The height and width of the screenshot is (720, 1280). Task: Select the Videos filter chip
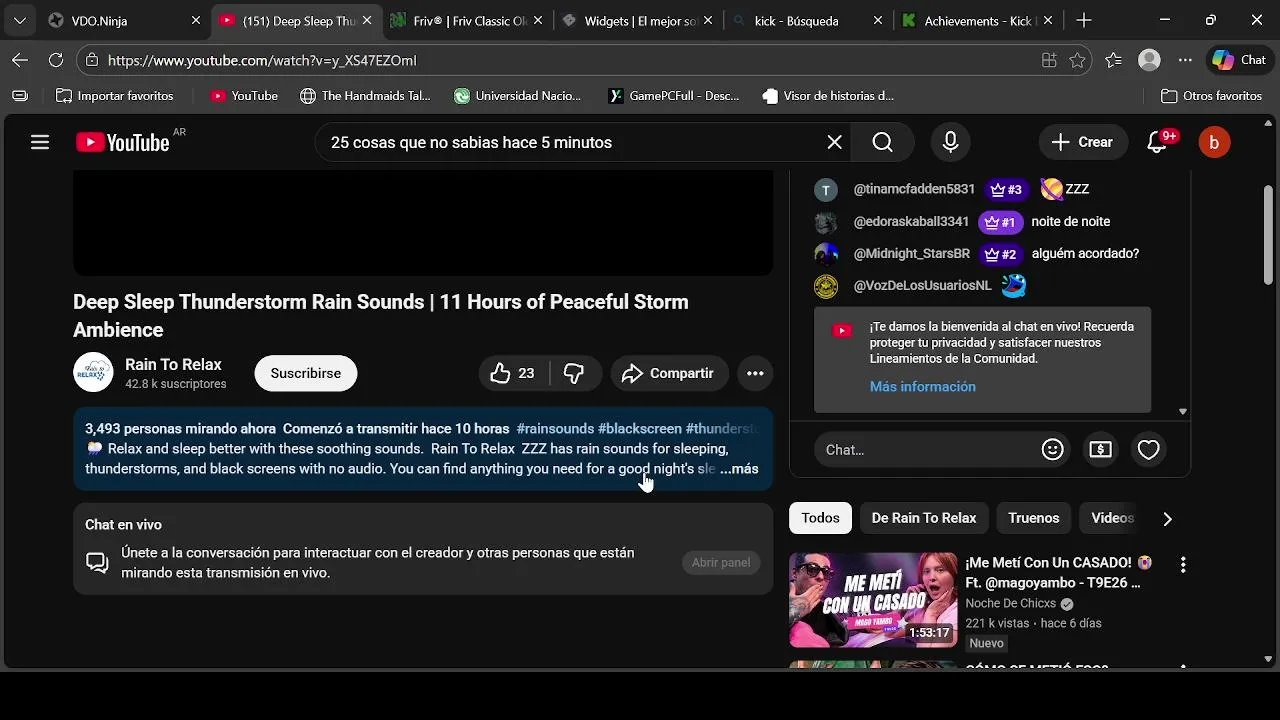click(1112, 517)
